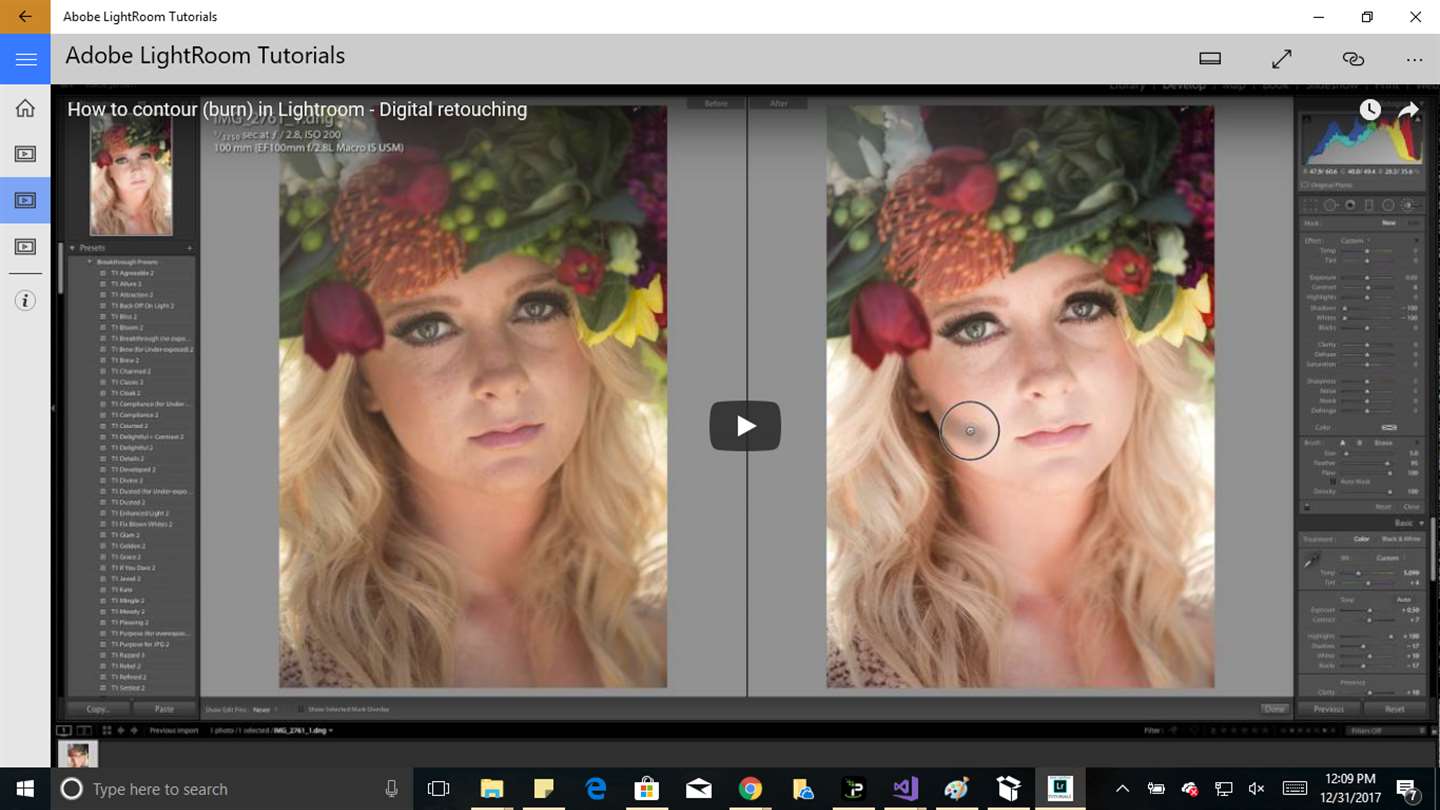Screen dimensions: 1440x810
Task: Click the Done button under the photo
Action: 1274,709
